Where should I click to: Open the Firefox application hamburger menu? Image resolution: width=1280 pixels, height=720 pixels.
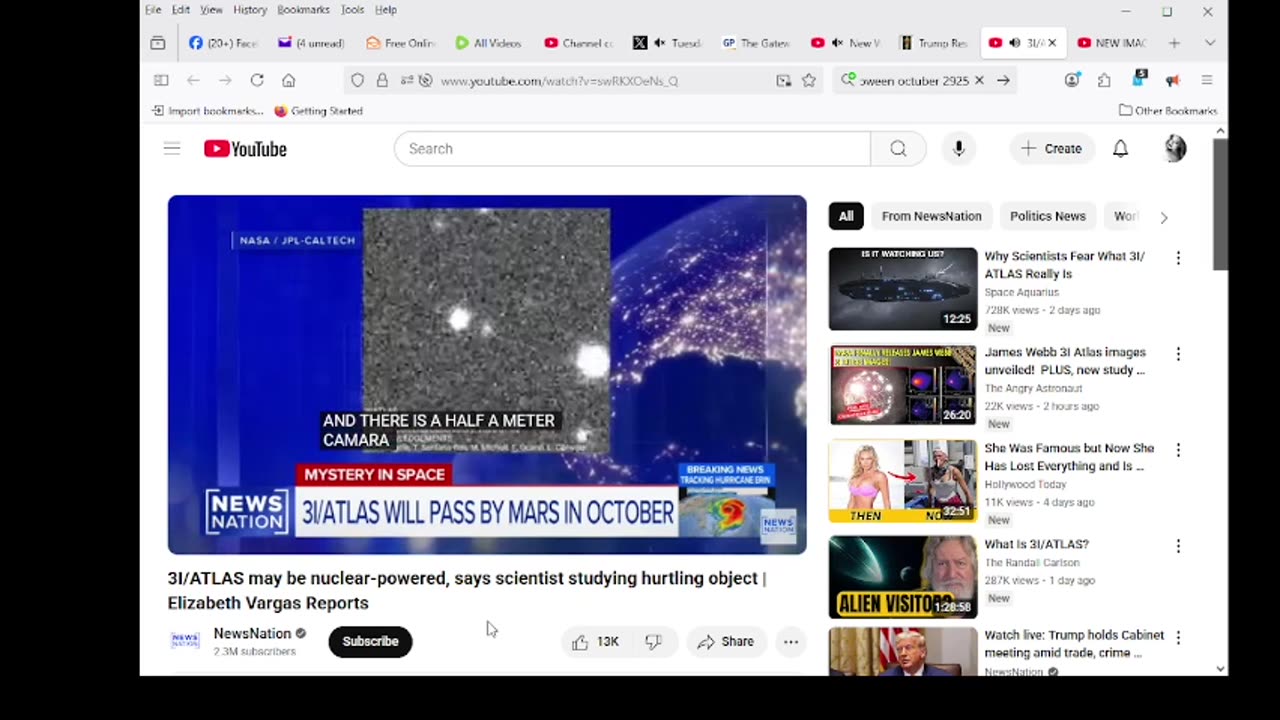pyautogui.click(x=1207, y=80)
